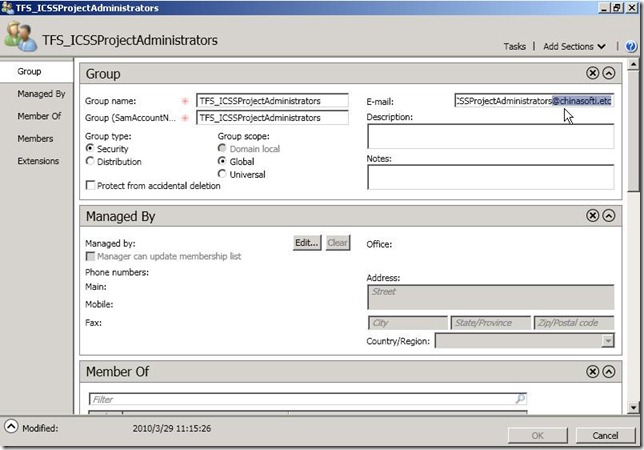Click the Member Of Filter input
The height and width of the screenshot is (450, 644).
tap(308, 399)
